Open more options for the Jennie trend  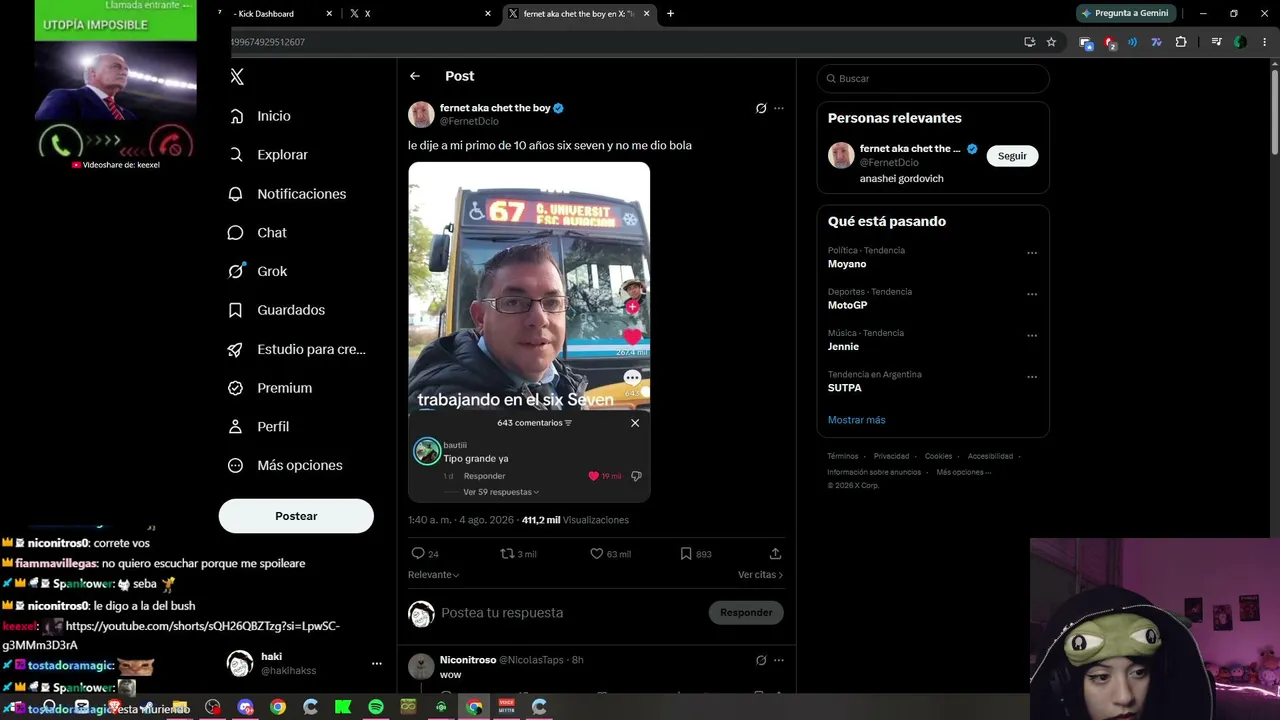coord(1032,336)
